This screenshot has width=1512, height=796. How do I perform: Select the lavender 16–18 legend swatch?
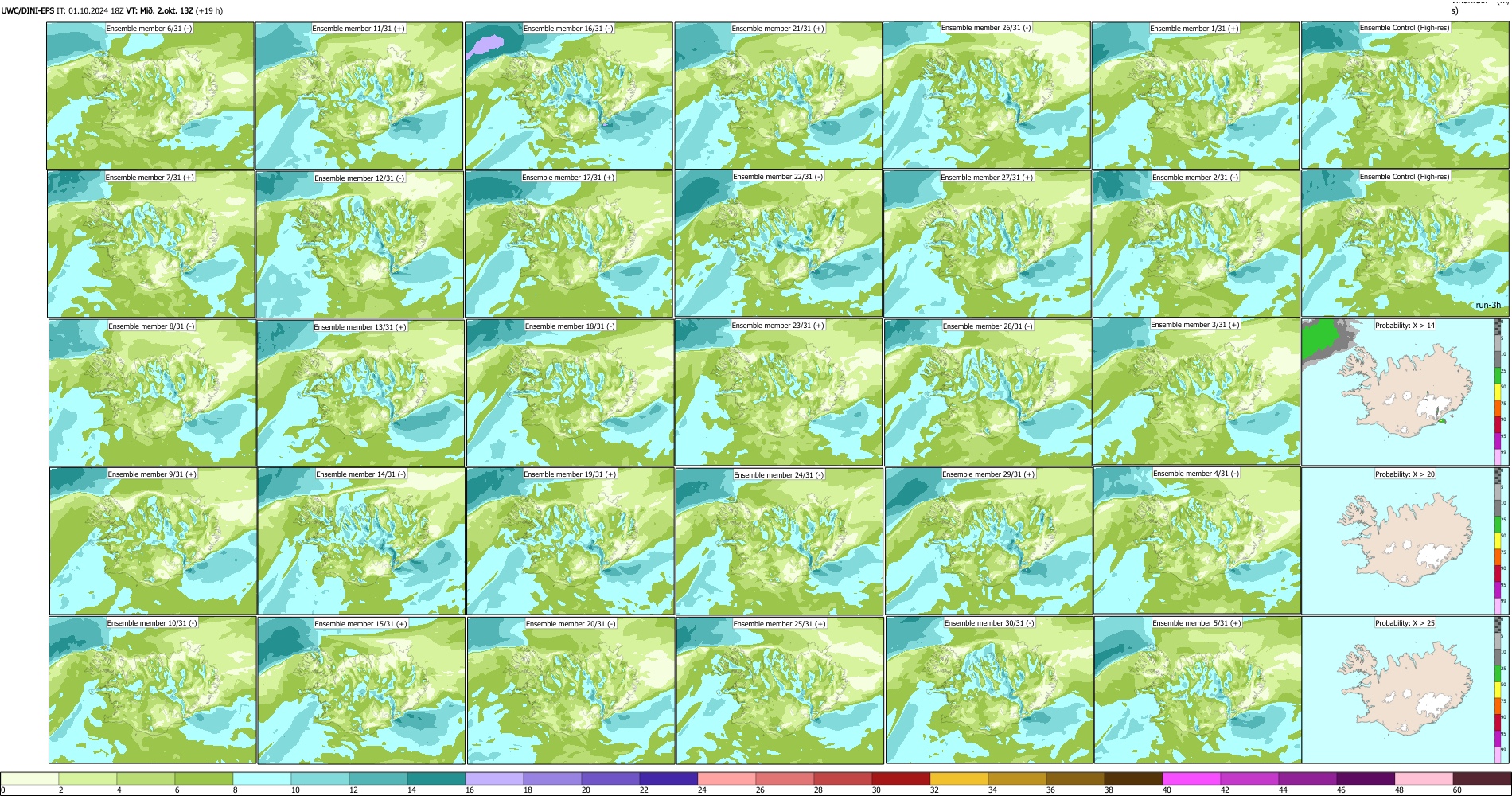pos(494,778)
